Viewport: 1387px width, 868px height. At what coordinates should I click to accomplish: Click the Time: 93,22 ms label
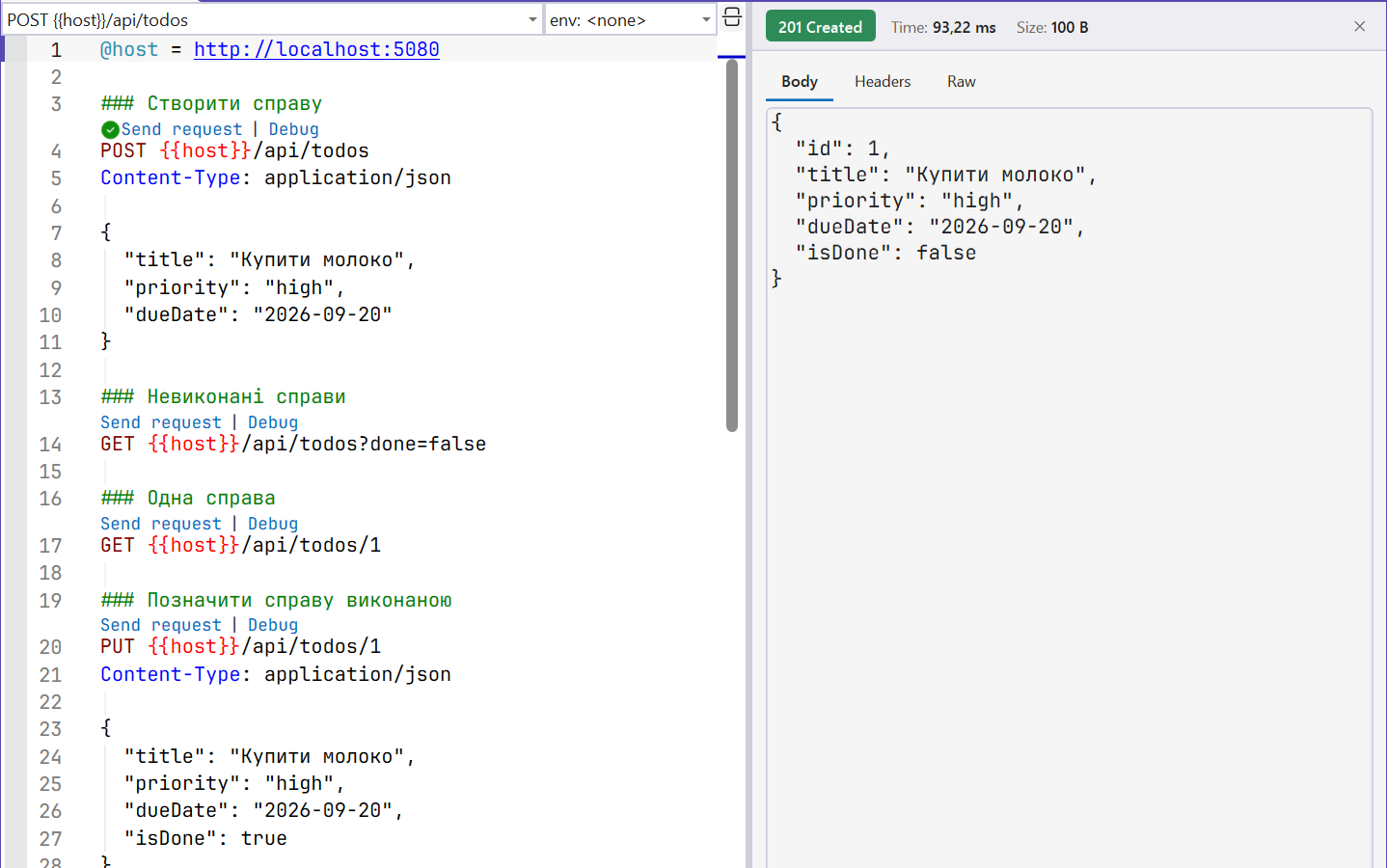[943, 27]
